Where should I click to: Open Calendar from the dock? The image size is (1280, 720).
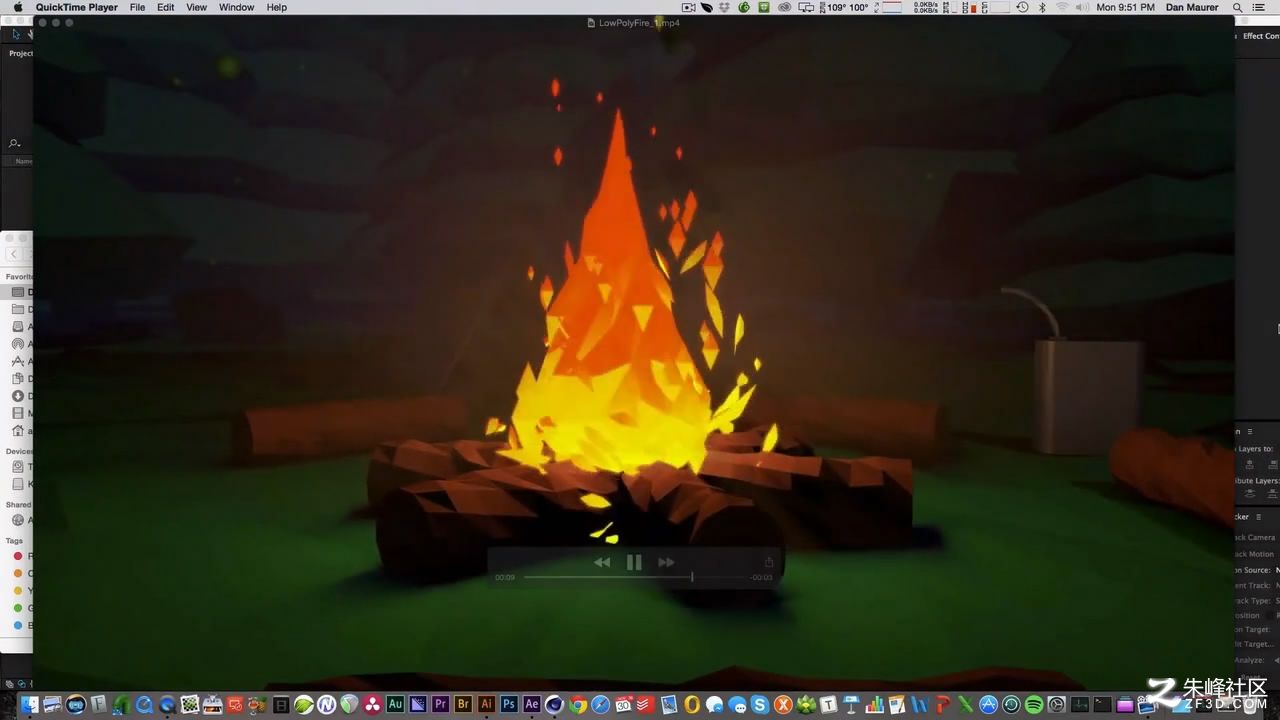622,704
